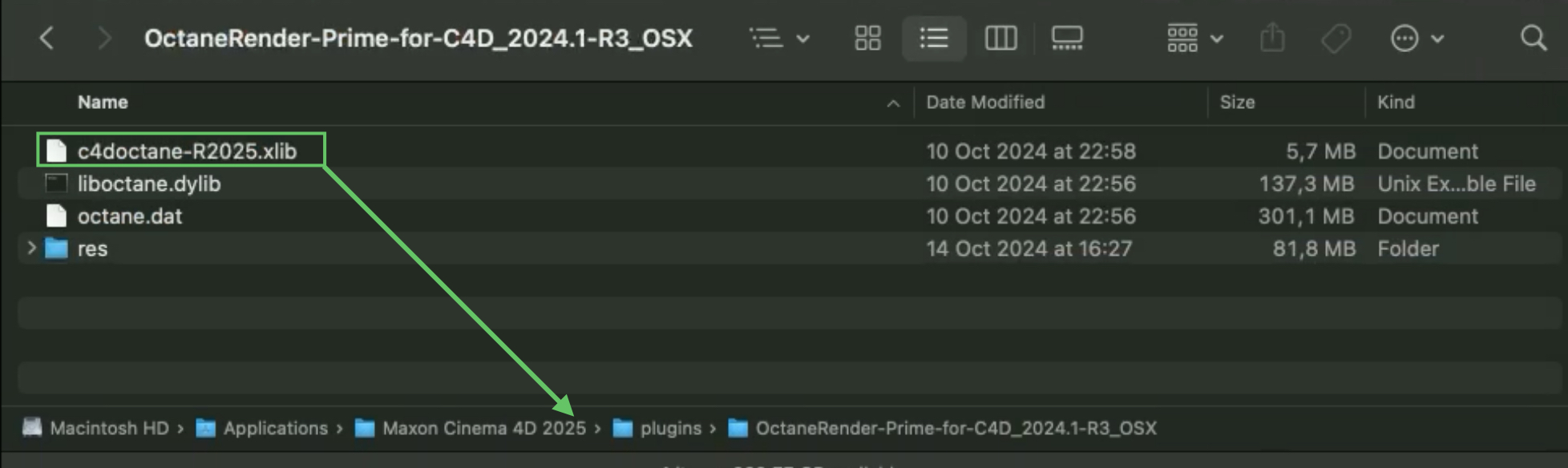Expand the res folder
Viewport: 1568px width, 468px height.
pos(31,248)
